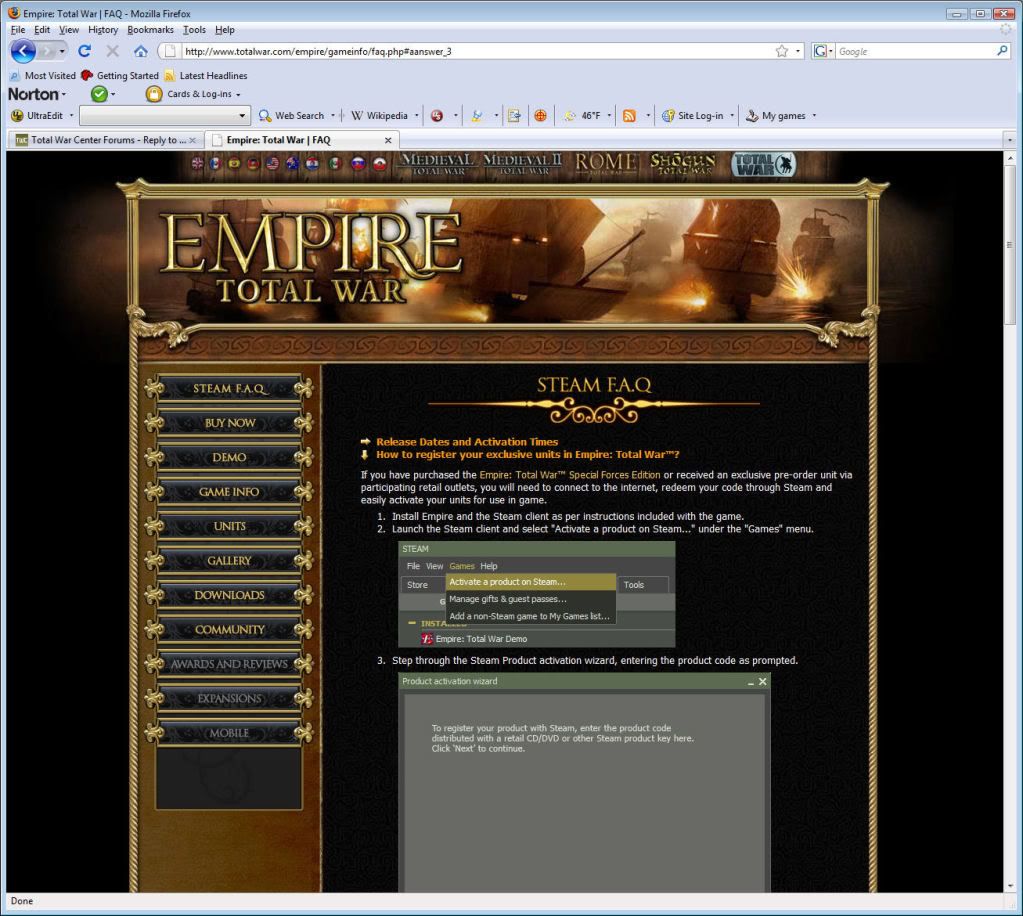Click the Firefox back arrow button

point(24,51)
